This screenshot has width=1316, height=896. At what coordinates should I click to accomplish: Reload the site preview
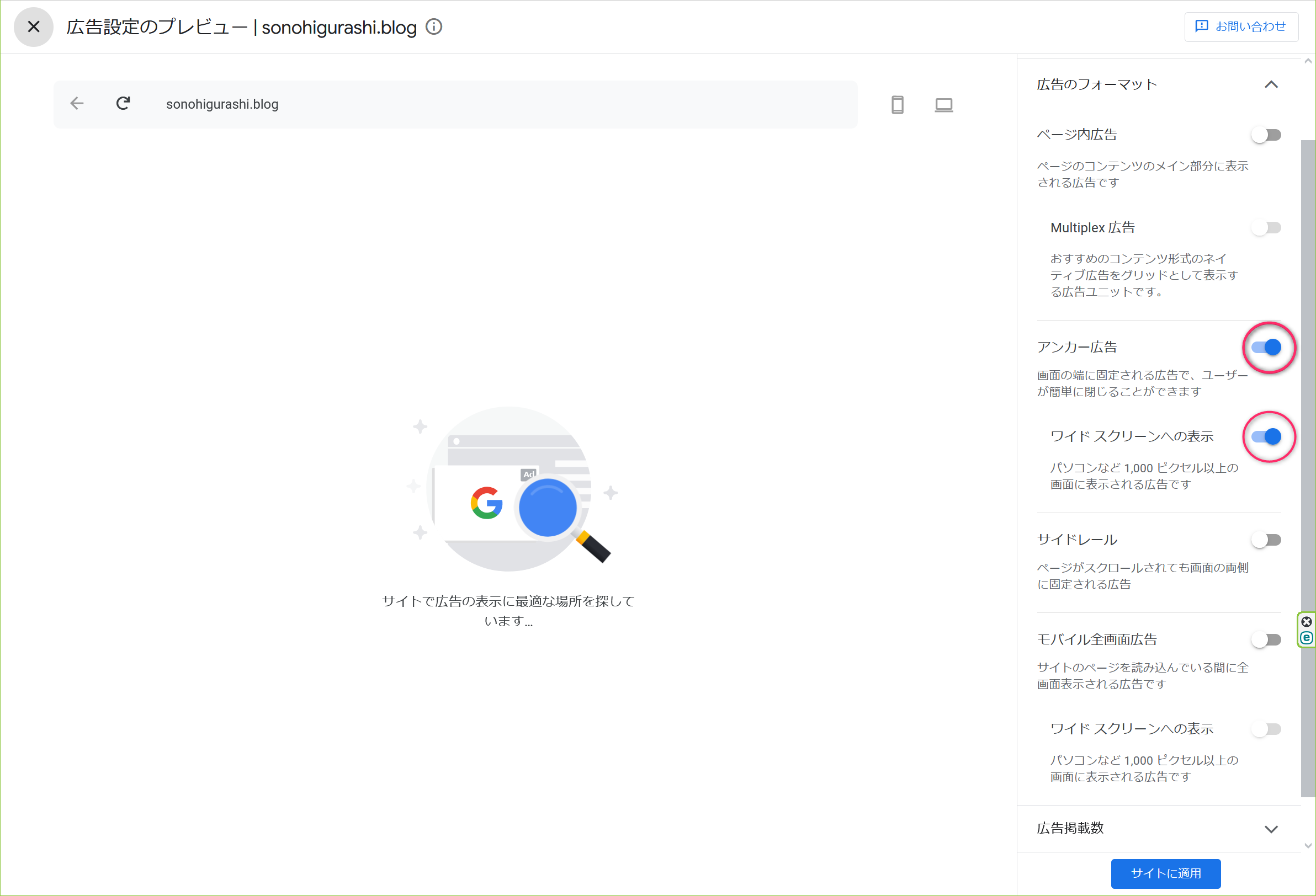click(x=123, y=104)
